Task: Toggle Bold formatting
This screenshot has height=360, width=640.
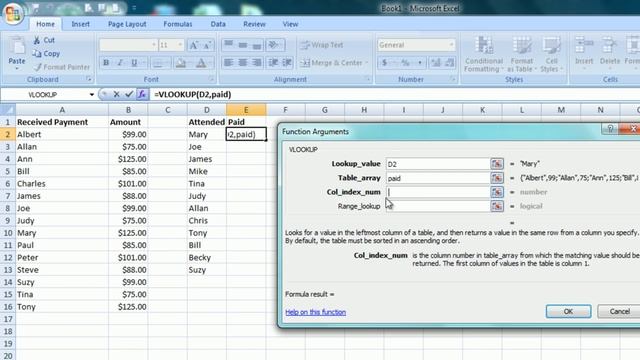Action: pyautogui.click(x=106, y=62)
